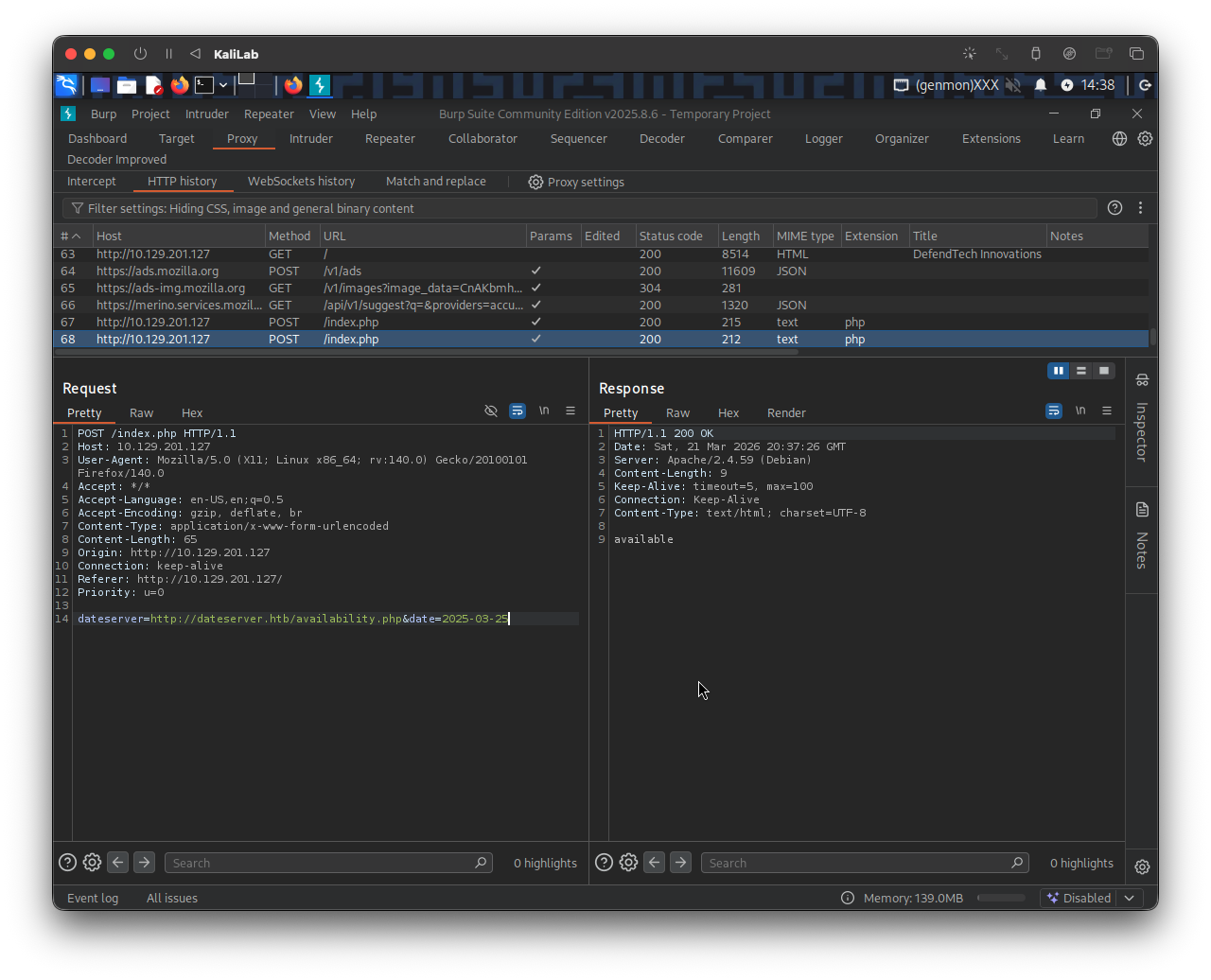1211x980 pixels.
Task: Open the Decoder tab in Burp
Action: (x=661, y=138)
